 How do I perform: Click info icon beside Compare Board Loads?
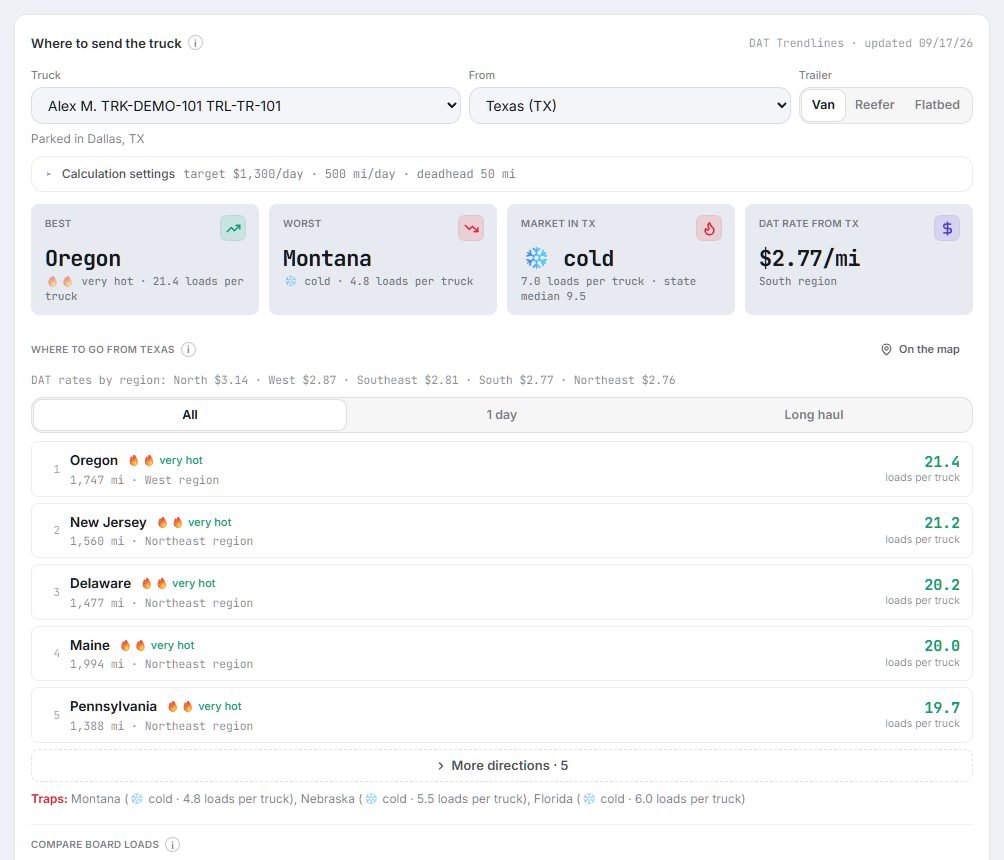tap(172, 844)
